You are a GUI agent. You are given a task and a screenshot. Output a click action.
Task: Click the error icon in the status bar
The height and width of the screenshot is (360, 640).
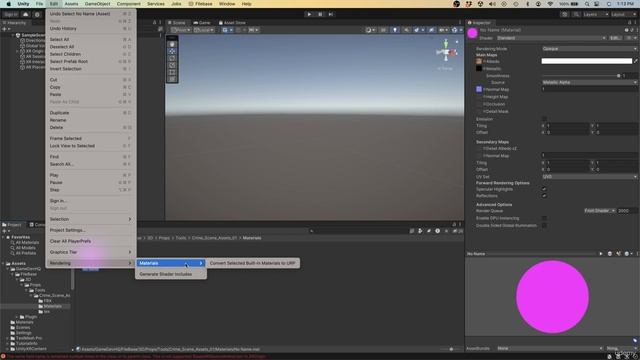coord(4,356)
